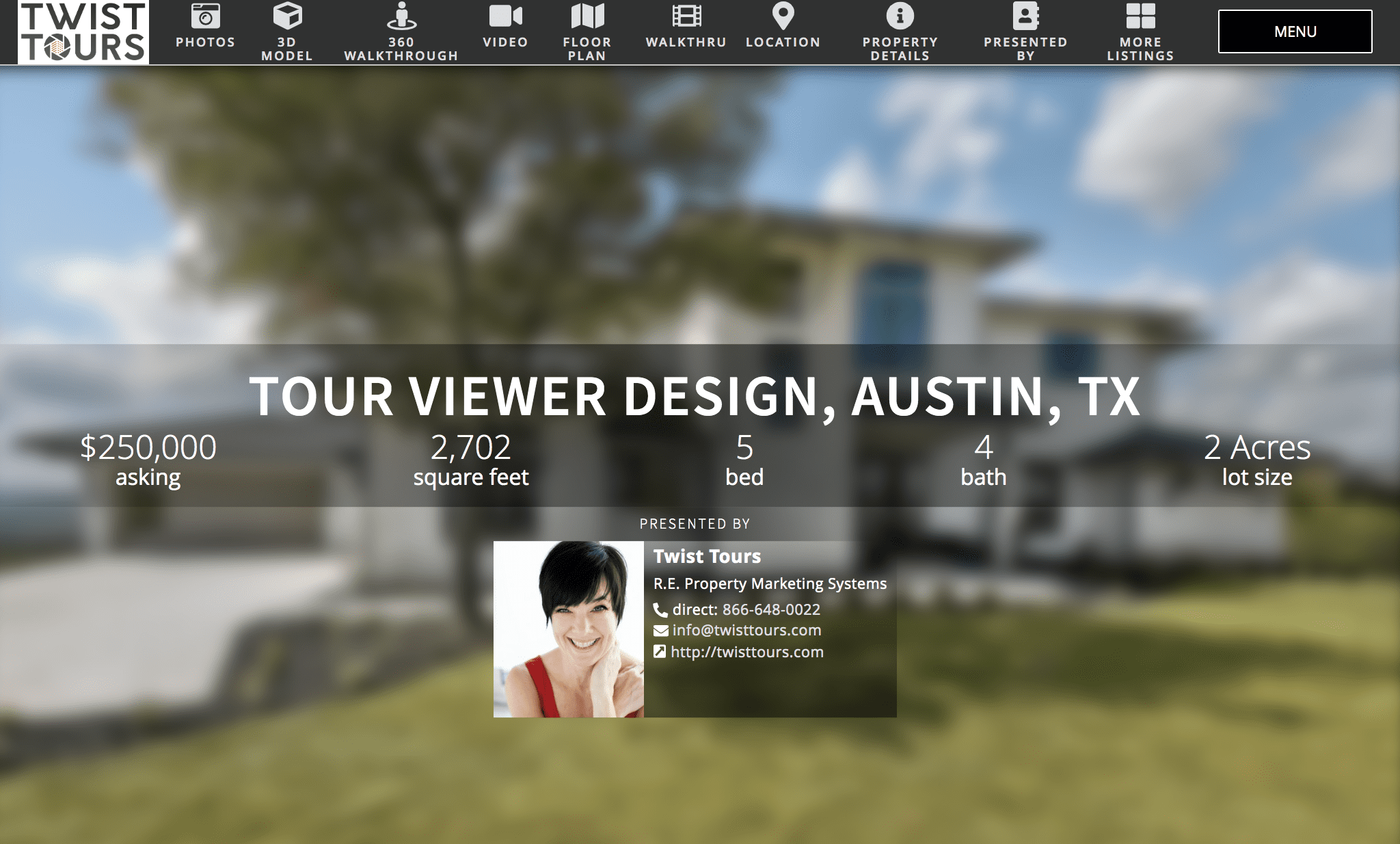Select the PRESENTED BY nav label
The width and height of the screenshot is (1400, 844).
click(x=1025, y=49)
